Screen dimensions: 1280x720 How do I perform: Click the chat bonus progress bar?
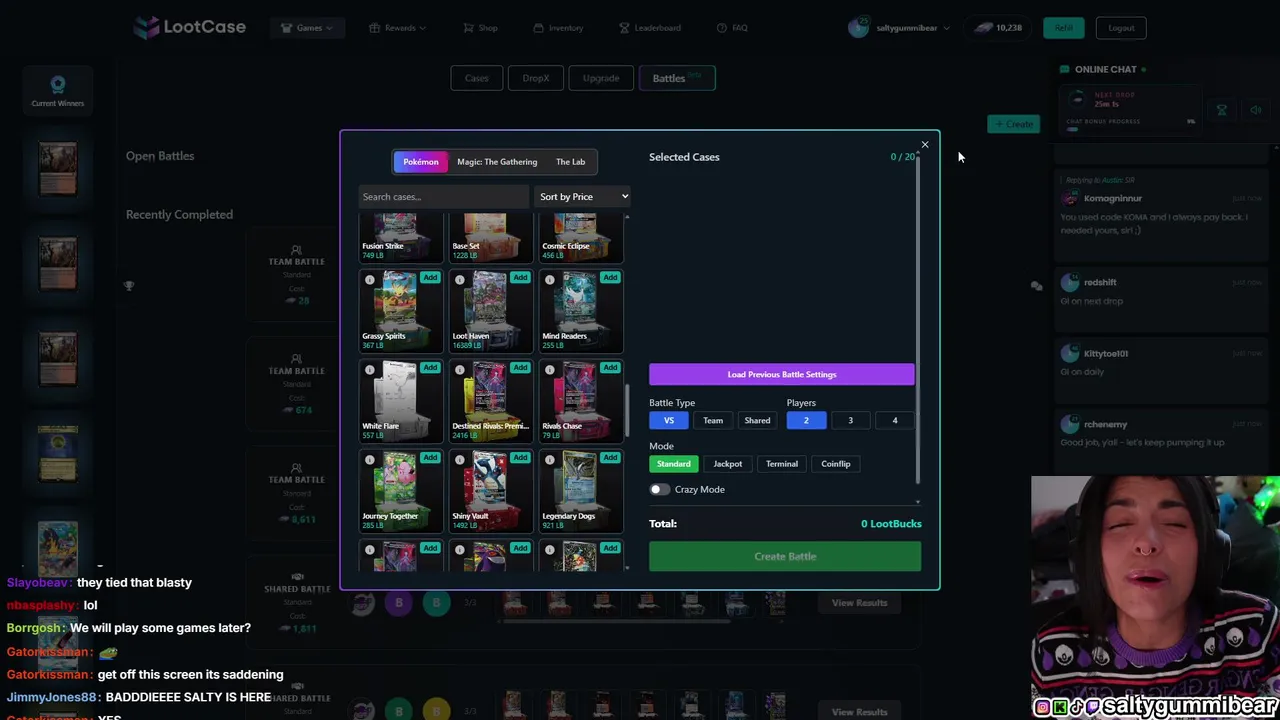(x=1130, y=129)
